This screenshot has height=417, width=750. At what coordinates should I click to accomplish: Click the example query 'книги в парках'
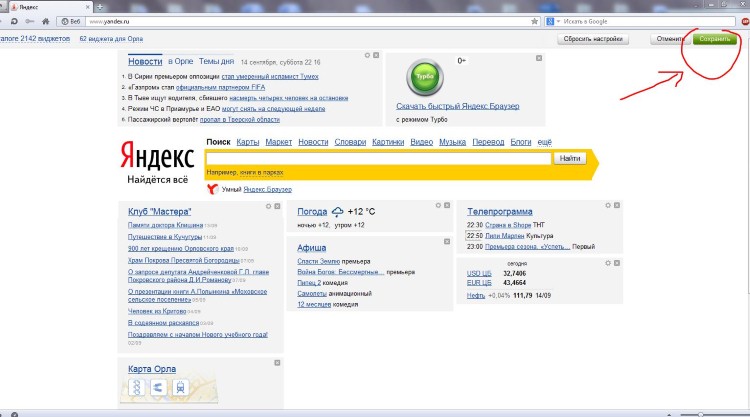(x=261, y=172)
